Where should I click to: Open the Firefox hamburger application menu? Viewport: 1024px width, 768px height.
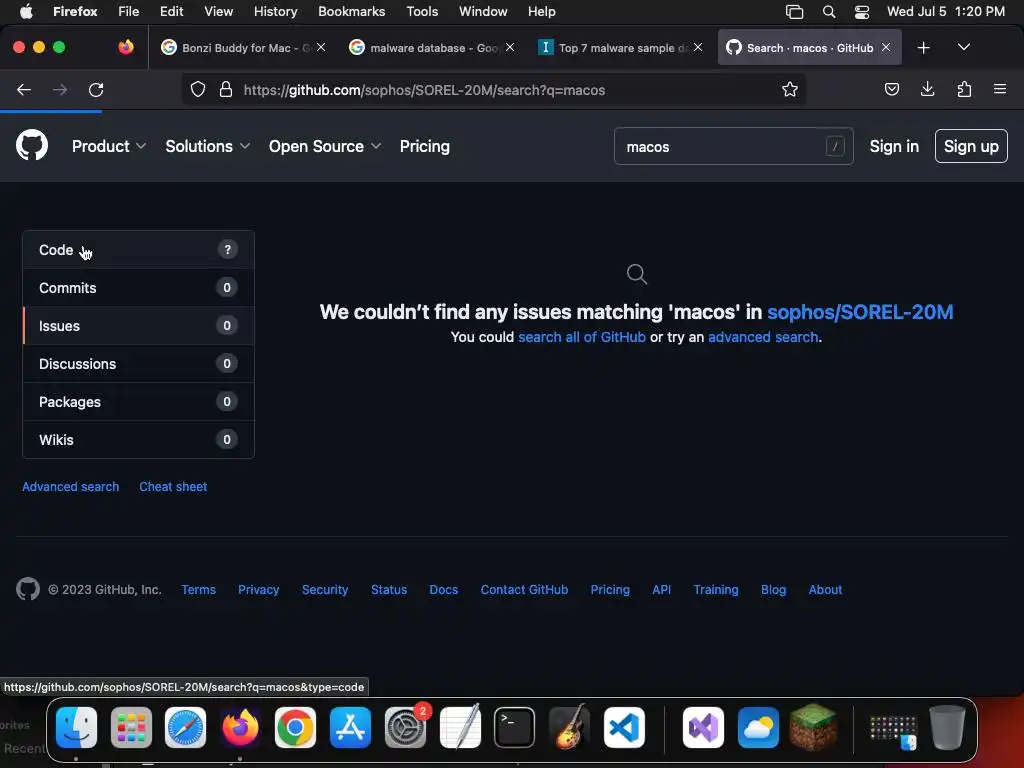point(999,89)
